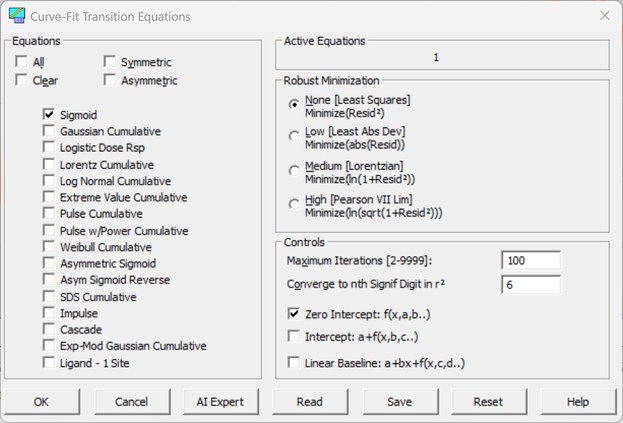Open Help for this dialog
The image size is (623, 423).
click(x=578, y=402)
